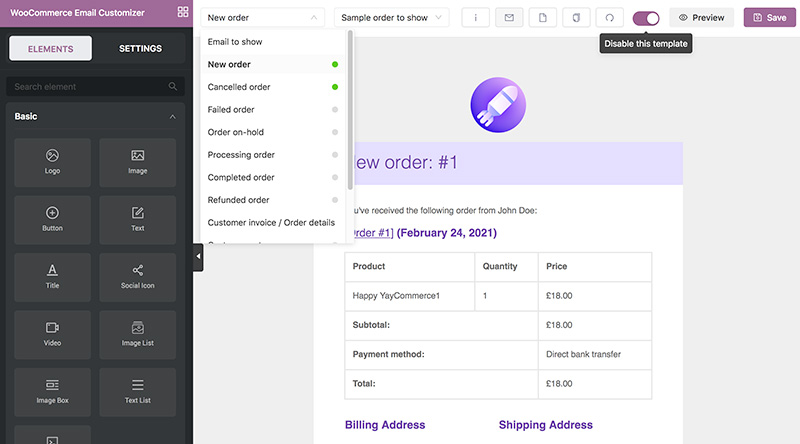The width and height of the screenshot is (800, 444).
Task: Click the search magnifier icon
Action: (173, 86)
